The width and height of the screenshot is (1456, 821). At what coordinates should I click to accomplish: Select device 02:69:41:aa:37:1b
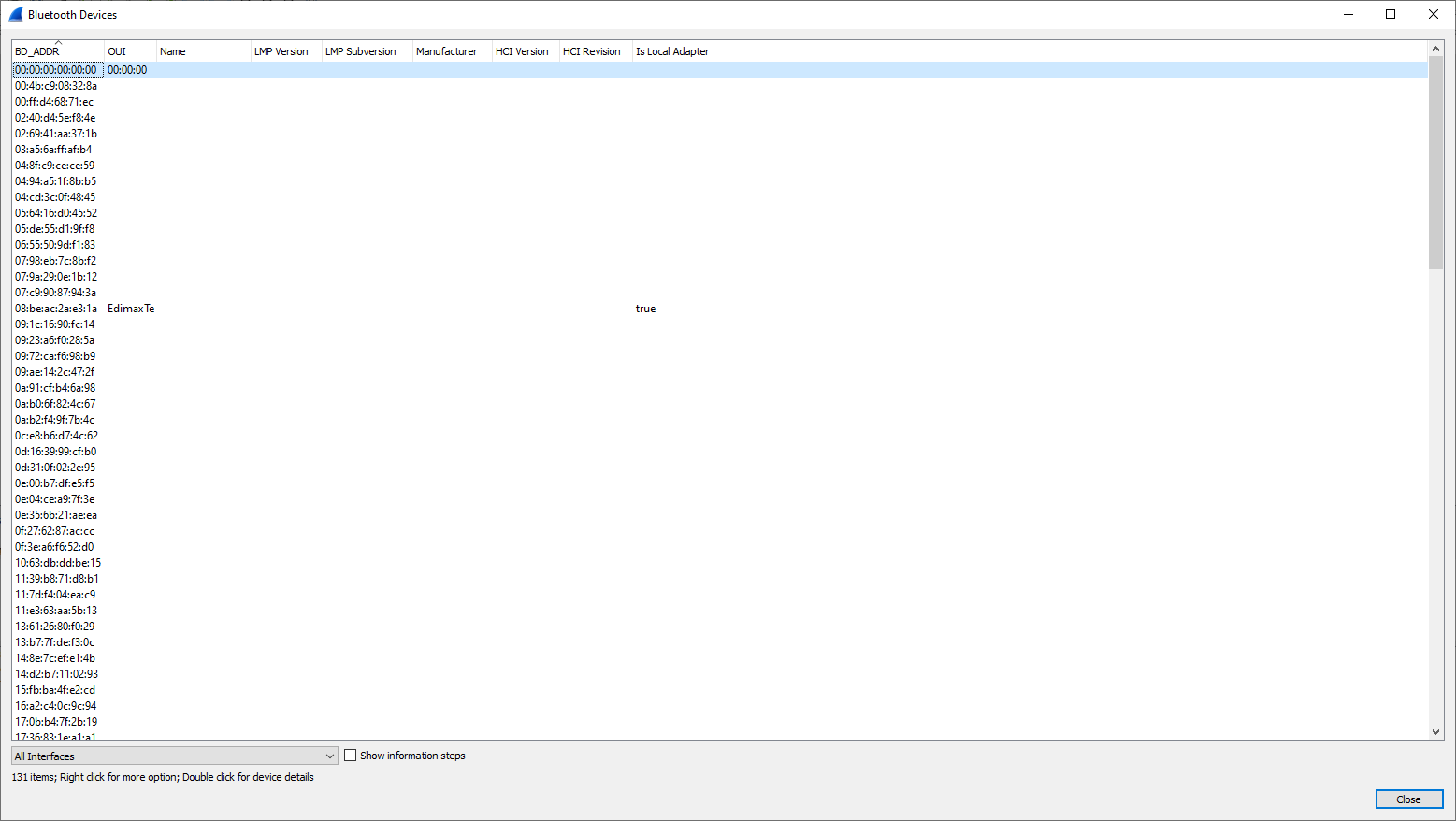point(55,134)
